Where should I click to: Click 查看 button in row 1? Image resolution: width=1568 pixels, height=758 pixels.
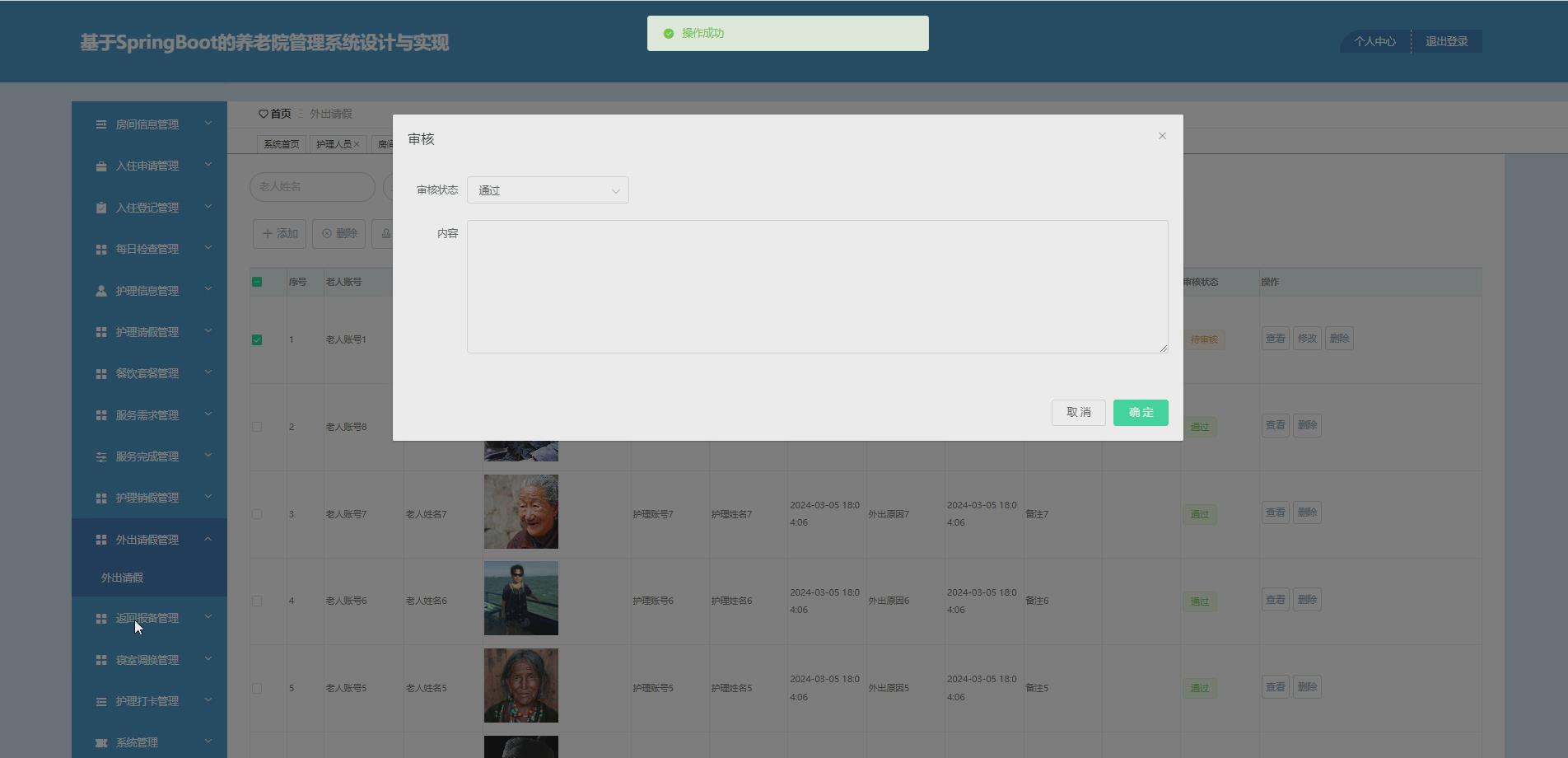(x=1276, y=339)
